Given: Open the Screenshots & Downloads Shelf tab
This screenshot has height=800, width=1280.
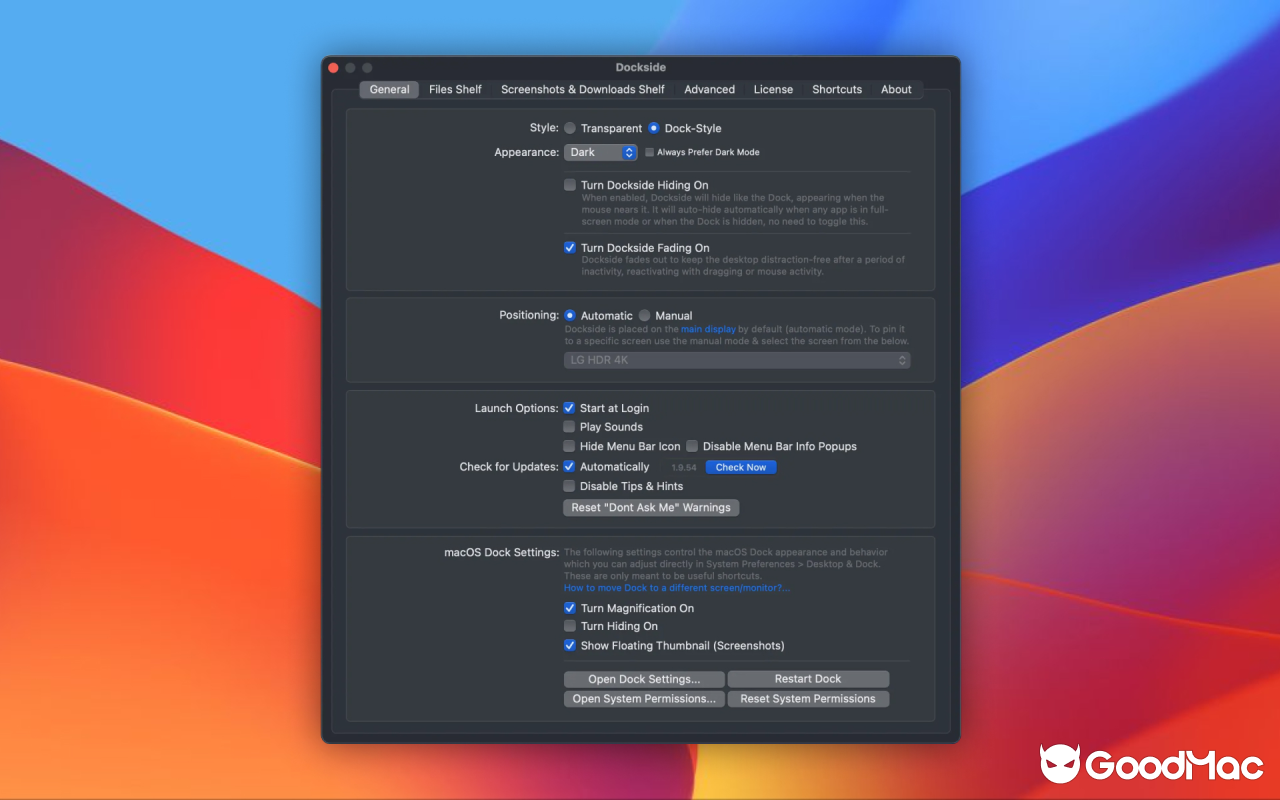Looking at the screenshot, I should (x=583, y=89).
